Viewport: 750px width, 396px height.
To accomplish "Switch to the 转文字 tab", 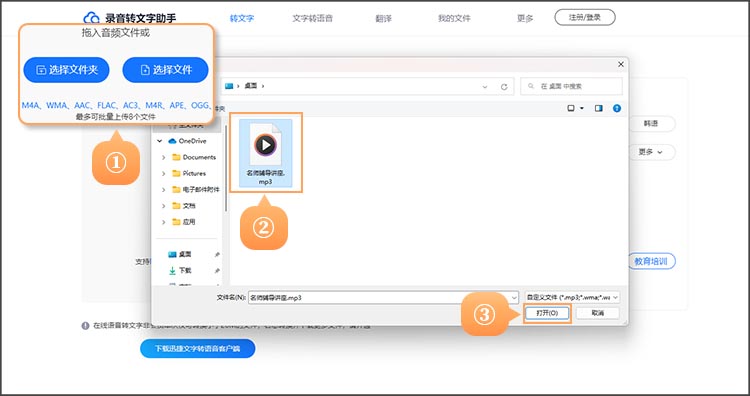I will [242, 19].
